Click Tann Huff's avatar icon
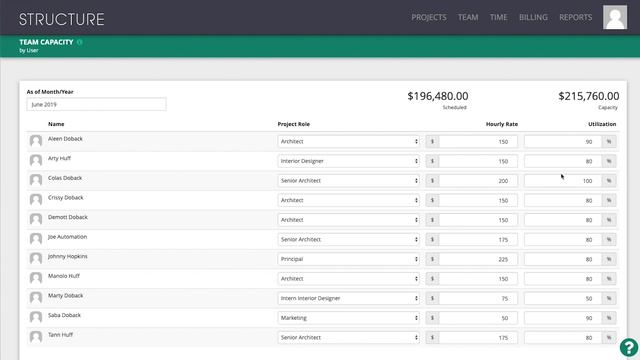Screen dimensions: 640x360 36,337
